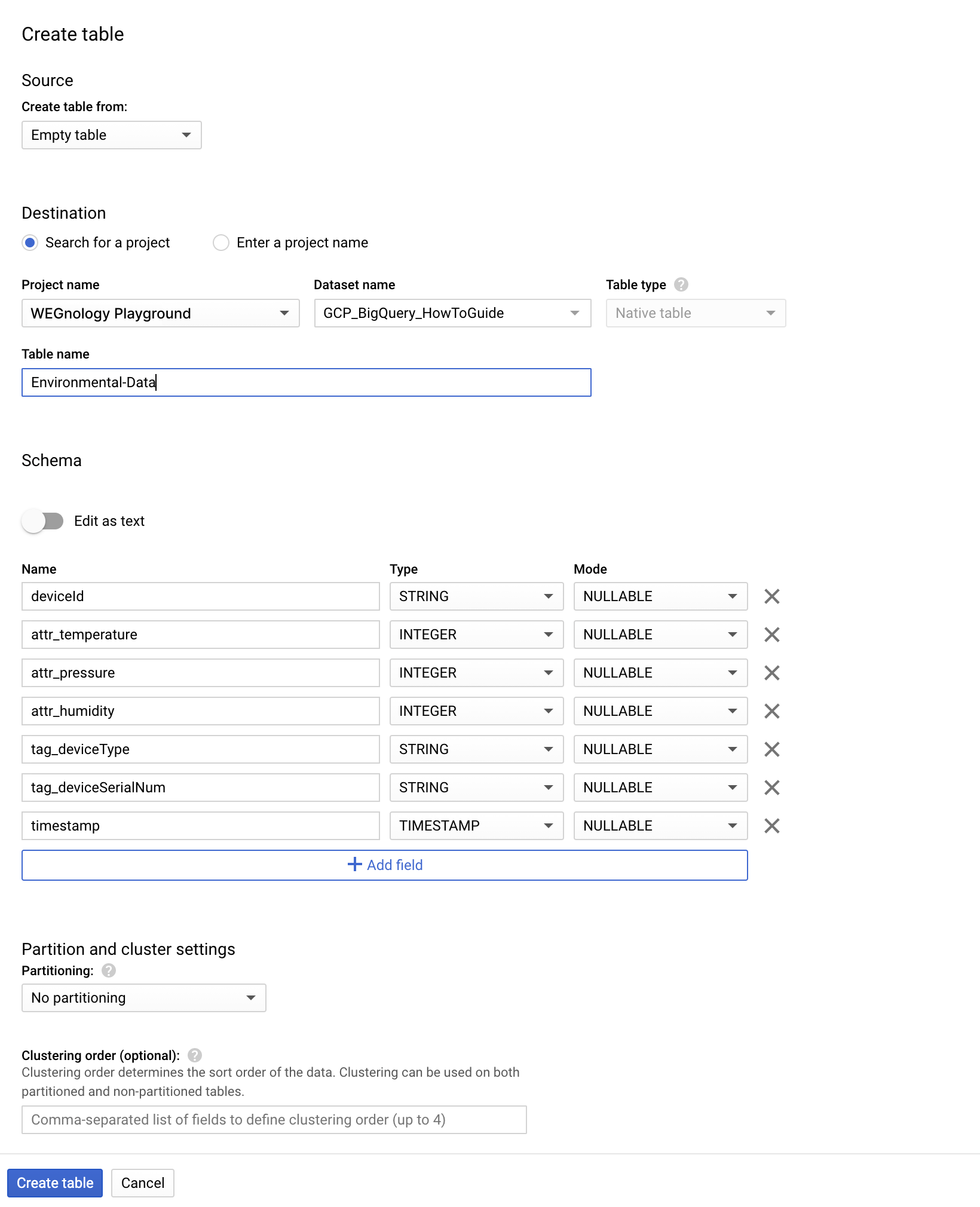
Task: Edit the deviceId name field
Action: [x=201, y=596]
